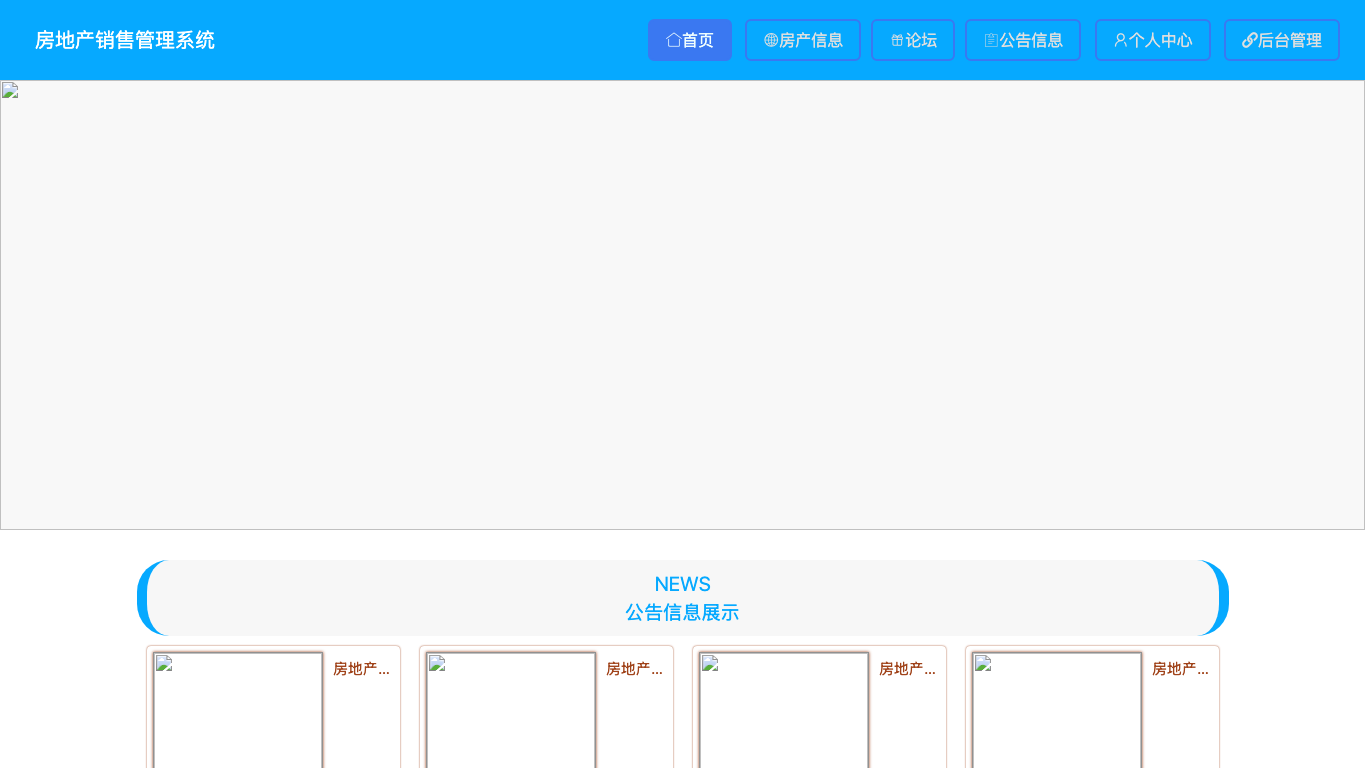Click the link icon beside 后台管理
This screenshot has width=1365, height=768.
click(x=1250, y=40)
